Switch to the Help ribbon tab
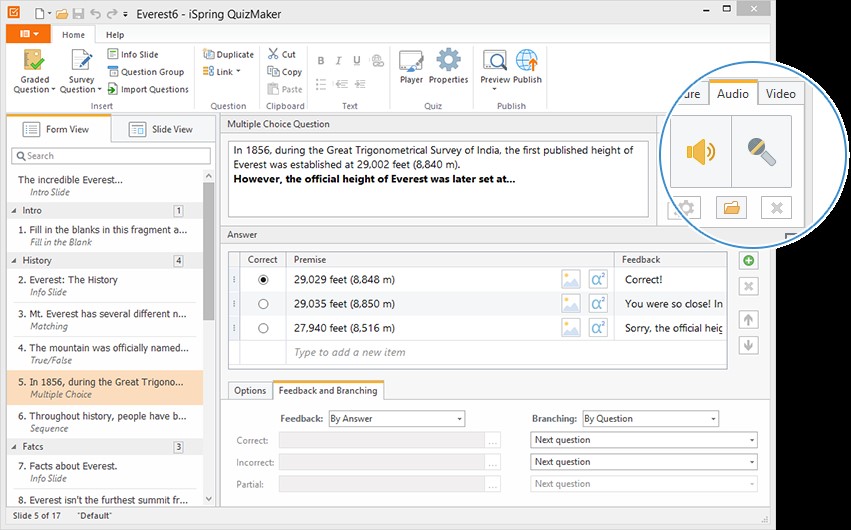 115,35
